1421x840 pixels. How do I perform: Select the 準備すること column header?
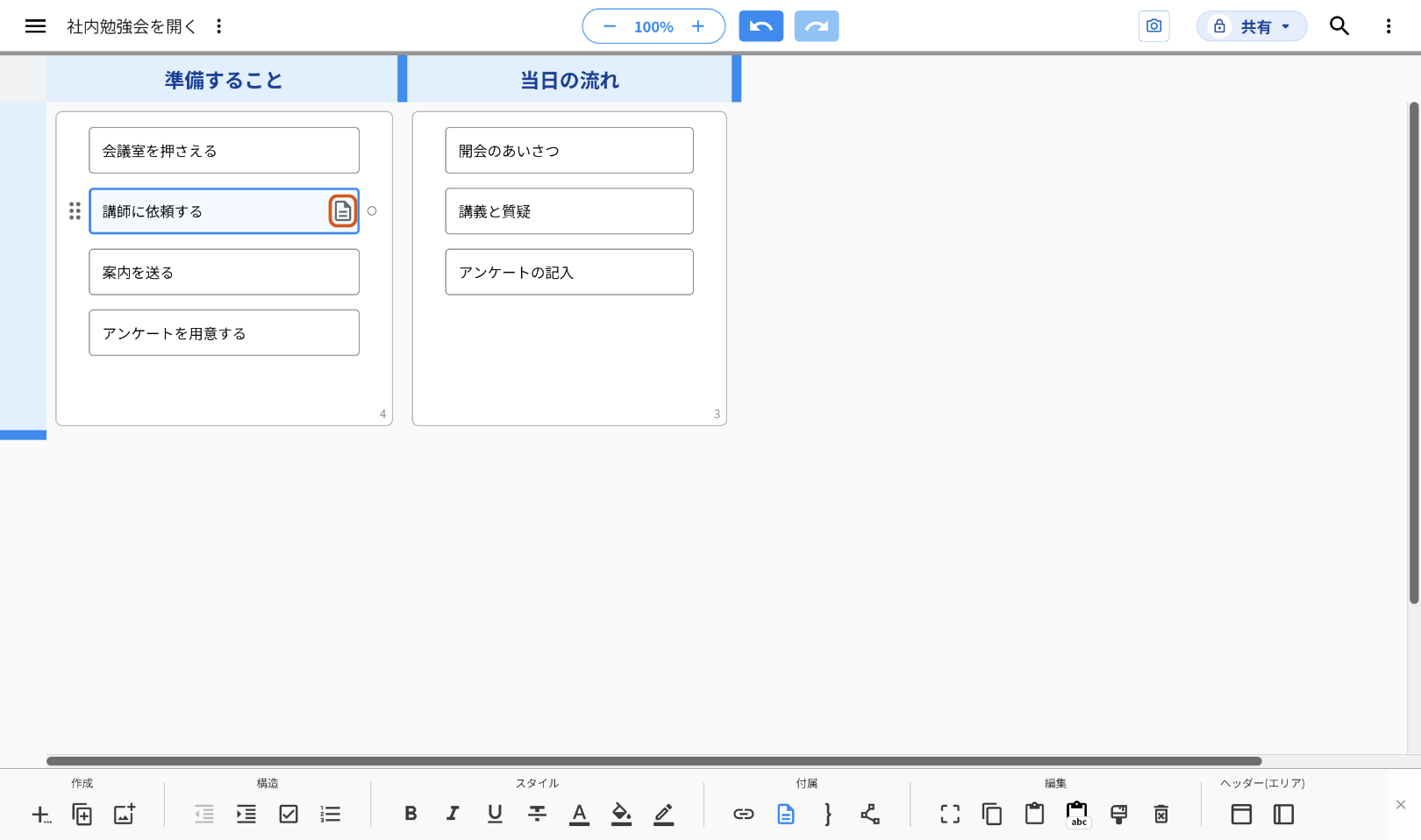pos(224,80)
